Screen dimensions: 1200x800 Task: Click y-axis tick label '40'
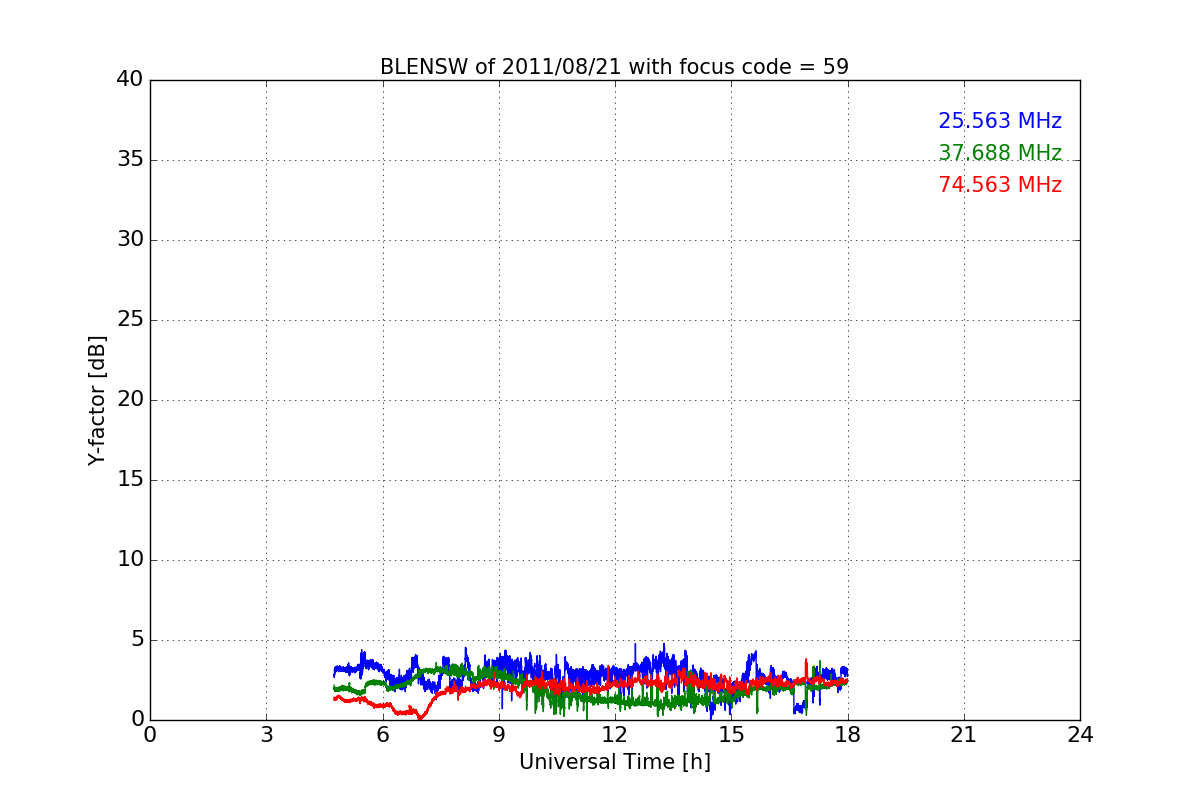[130, 80]
